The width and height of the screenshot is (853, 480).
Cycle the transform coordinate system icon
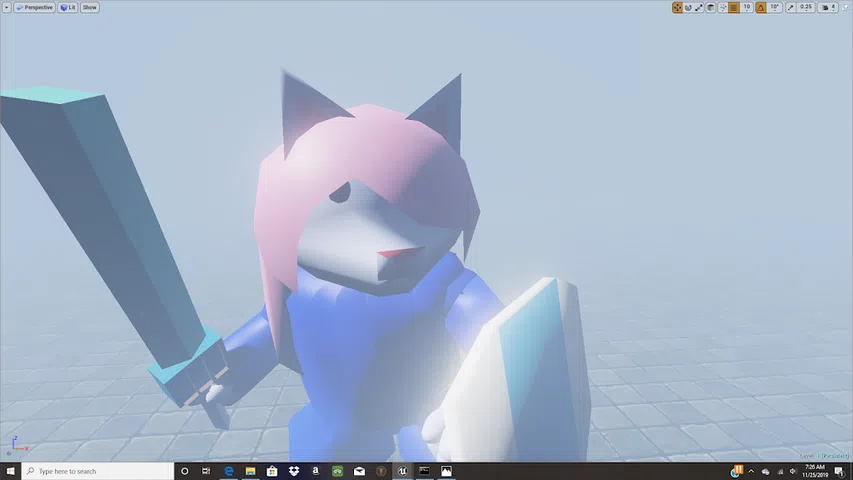710,8
